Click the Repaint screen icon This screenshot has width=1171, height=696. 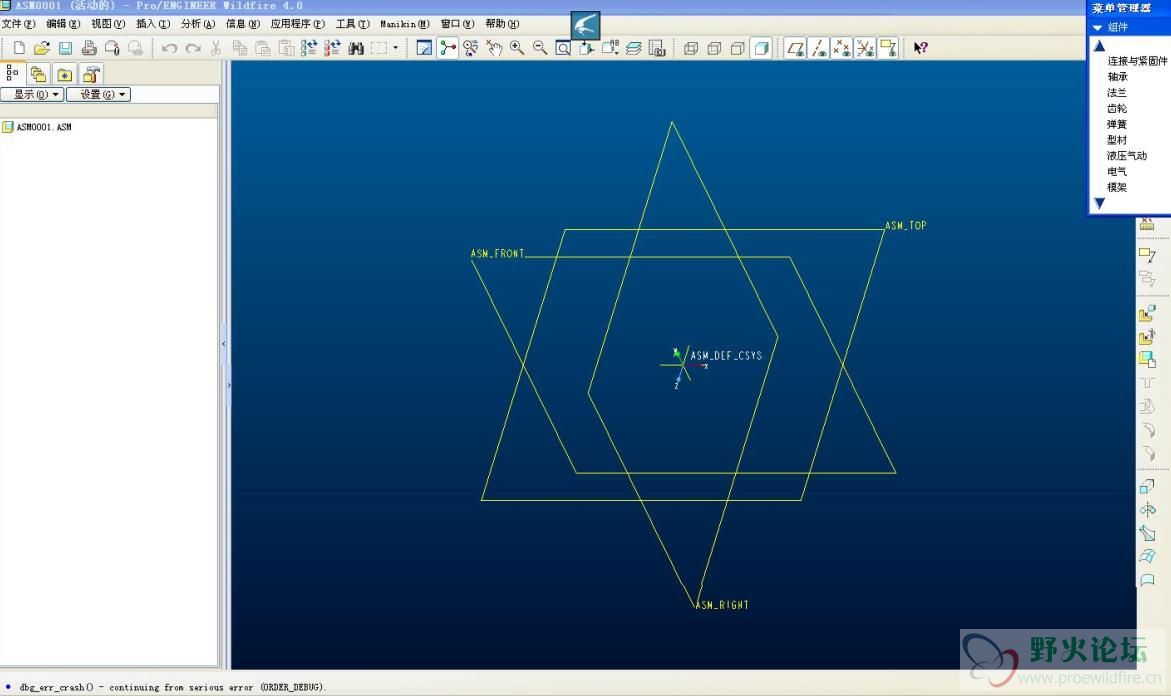click(x=424, y=49)
